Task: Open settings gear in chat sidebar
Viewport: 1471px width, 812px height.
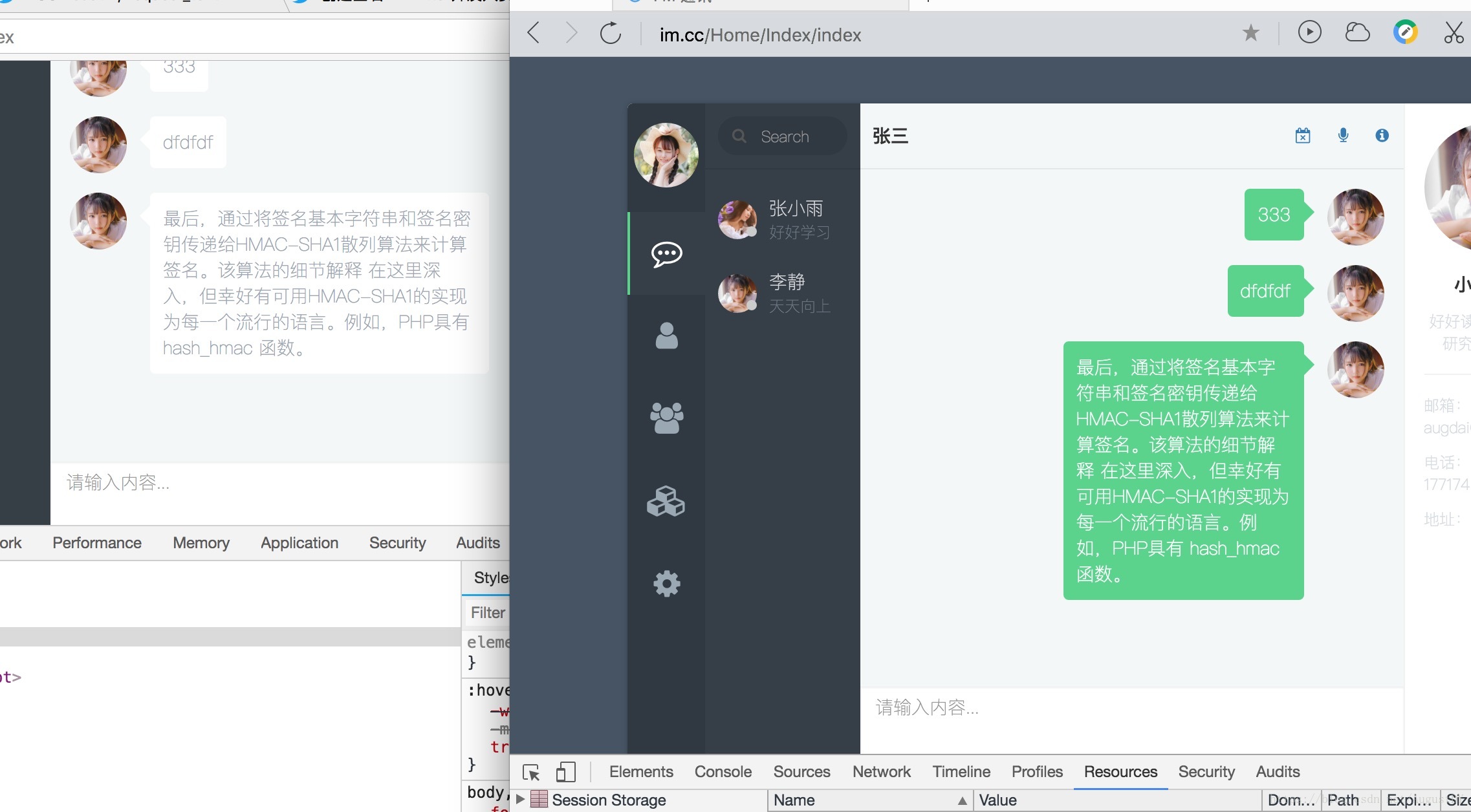Action: click(666, 584)
